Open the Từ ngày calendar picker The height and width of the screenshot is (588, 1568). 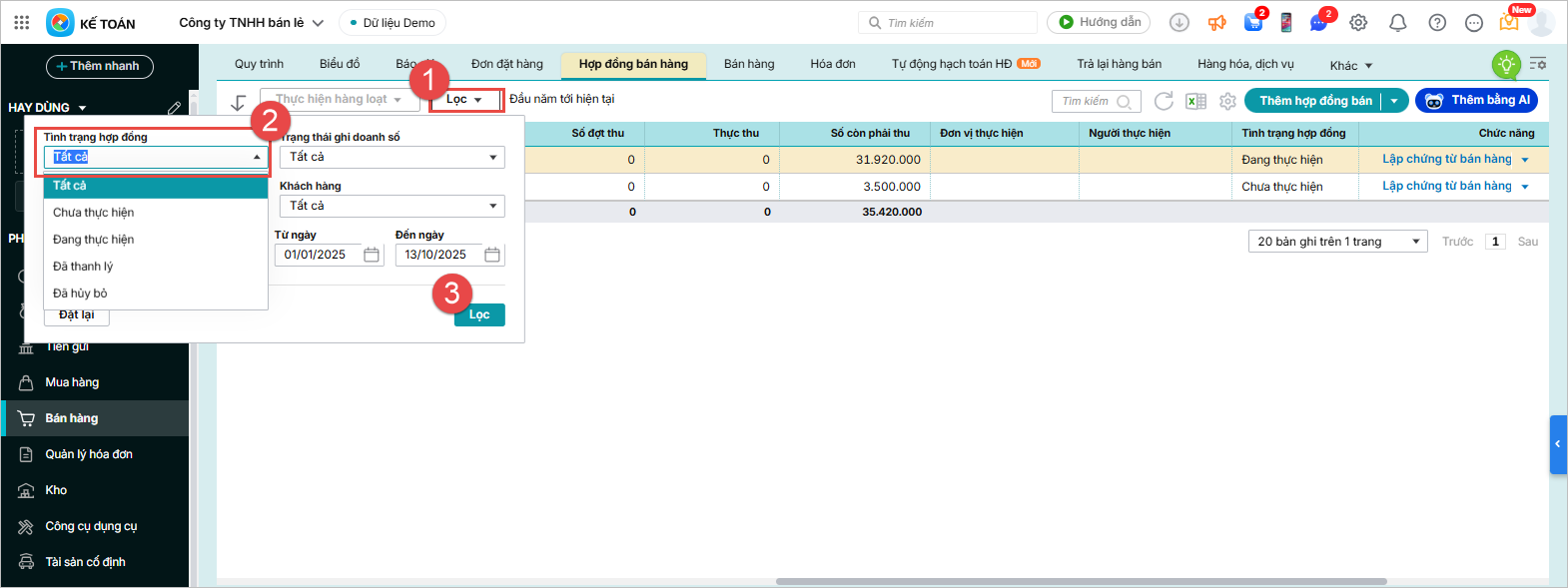(x=372, y=255)
